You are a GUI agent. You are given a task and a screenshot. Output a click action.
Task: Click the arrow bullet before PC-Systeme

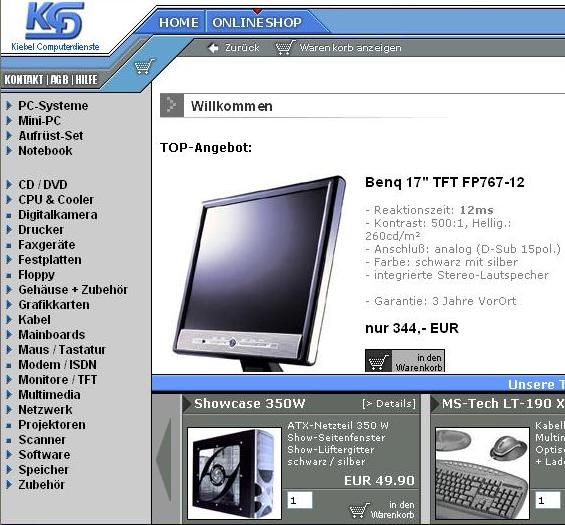[x=9, y=106]
